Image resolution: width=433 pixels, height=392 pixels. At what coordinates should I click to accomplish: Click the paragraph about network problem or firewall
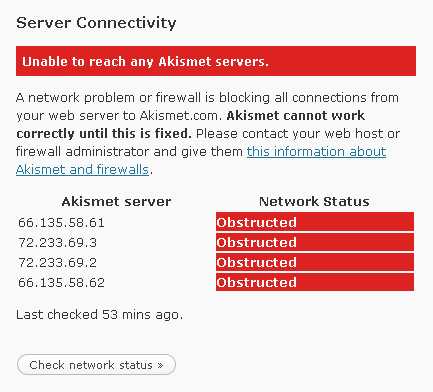[208, 134]
